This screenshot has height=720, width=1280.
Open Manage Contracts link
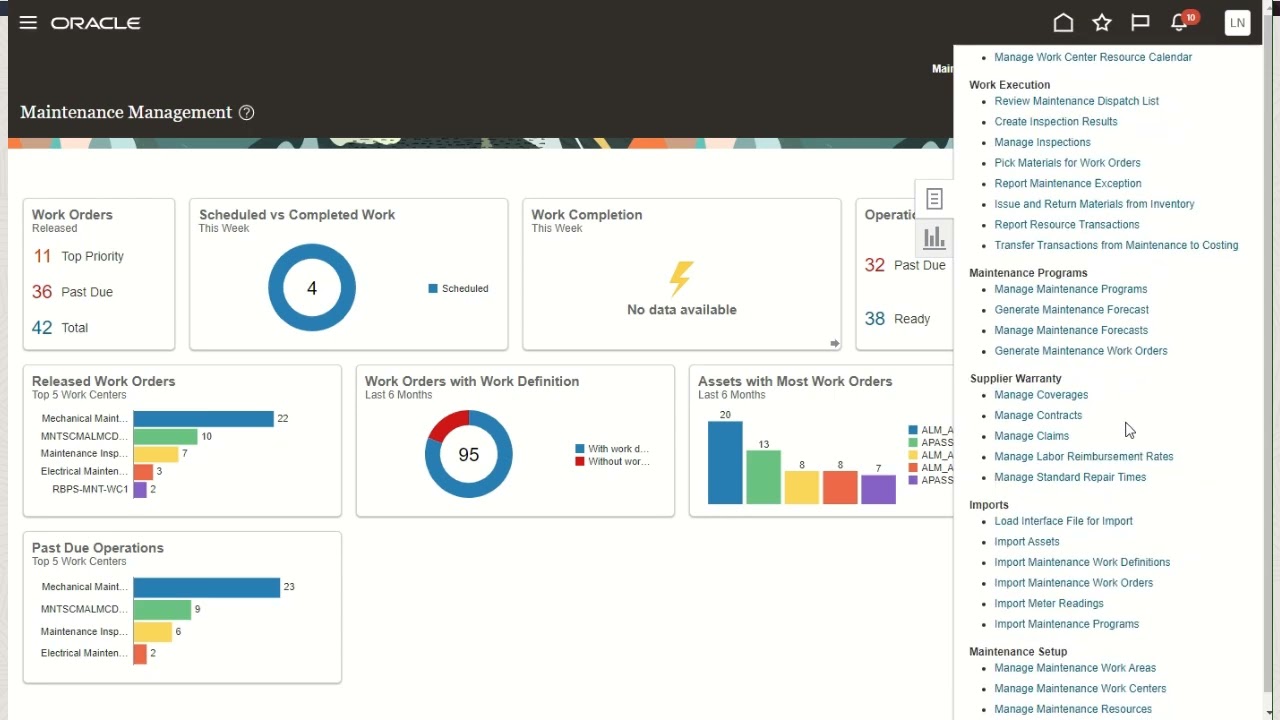pyautogui.click(x=1038, y=416)
